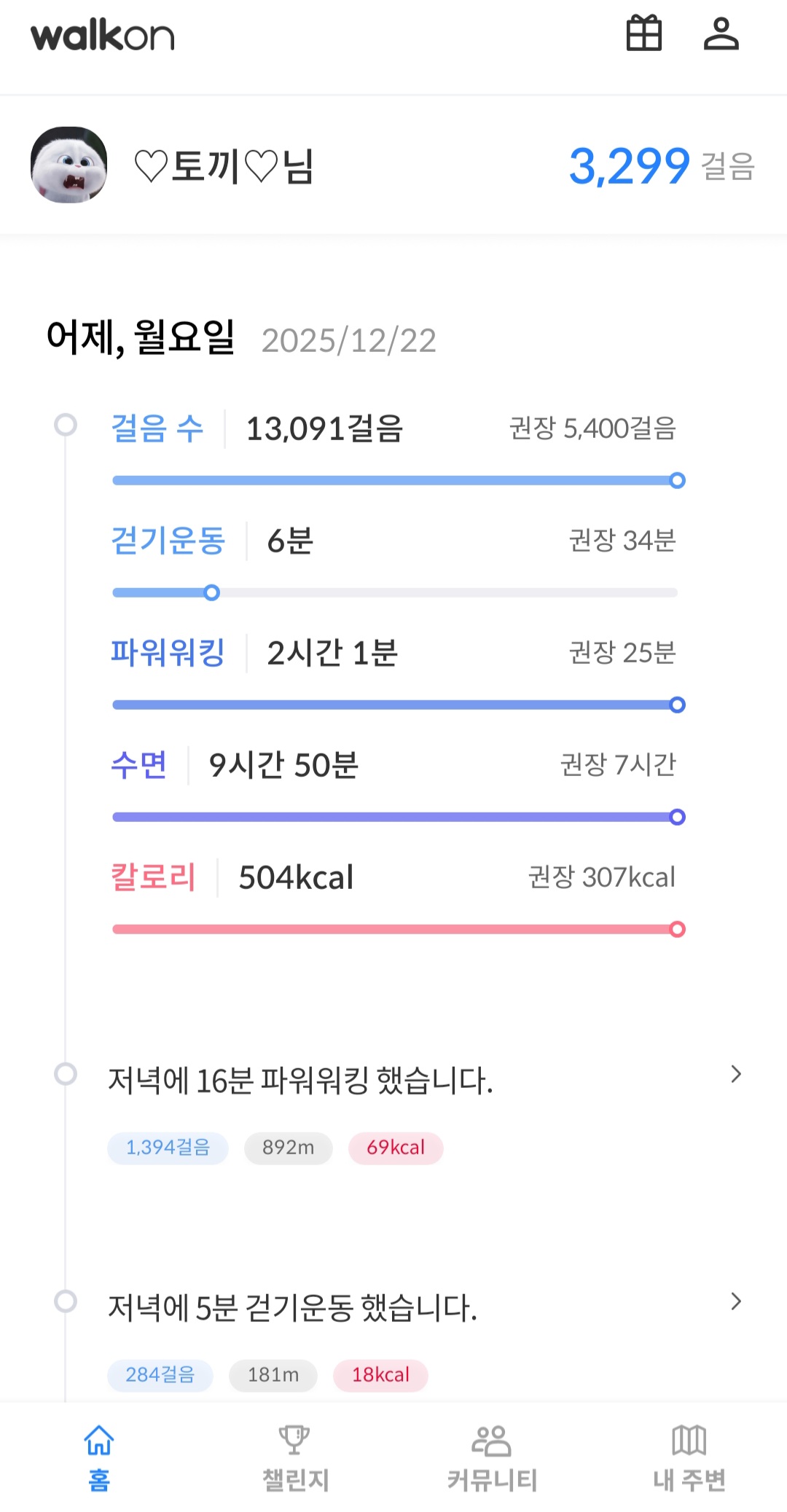The height and width of the screenshot is (1512, 787).
Task: Click the 걷기운동 progress bar handle
Action: coord(212,592)
